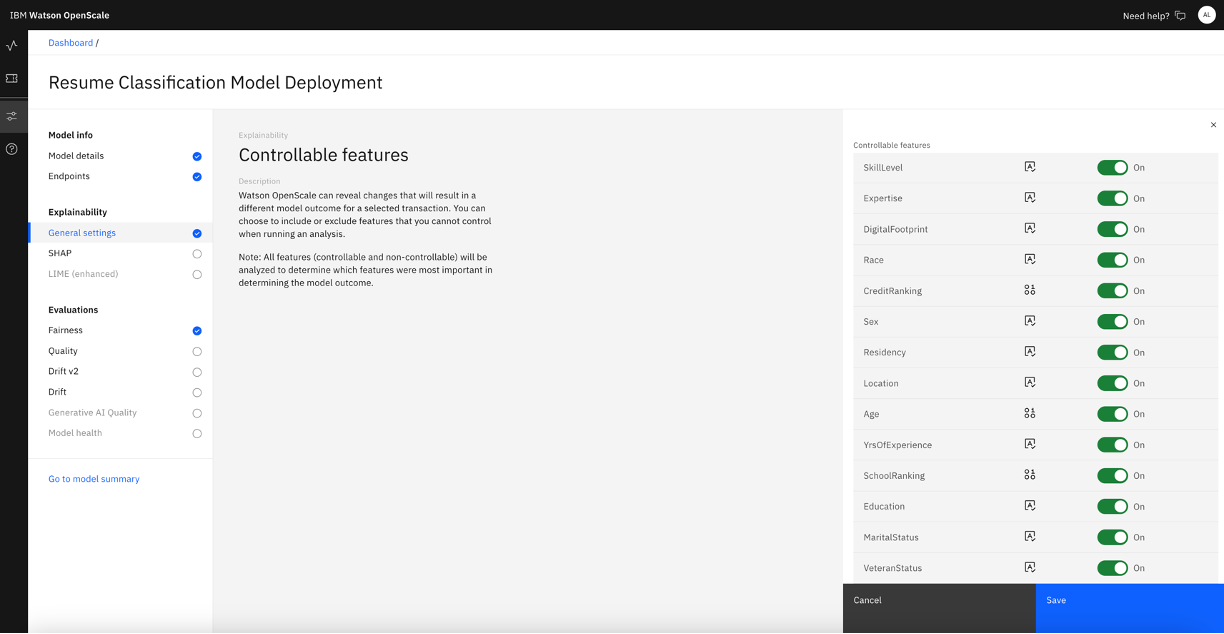Click the Drift v2 status circle
Image resolution: width=1224 pixels, height=634 pixels.
(197, 372)
